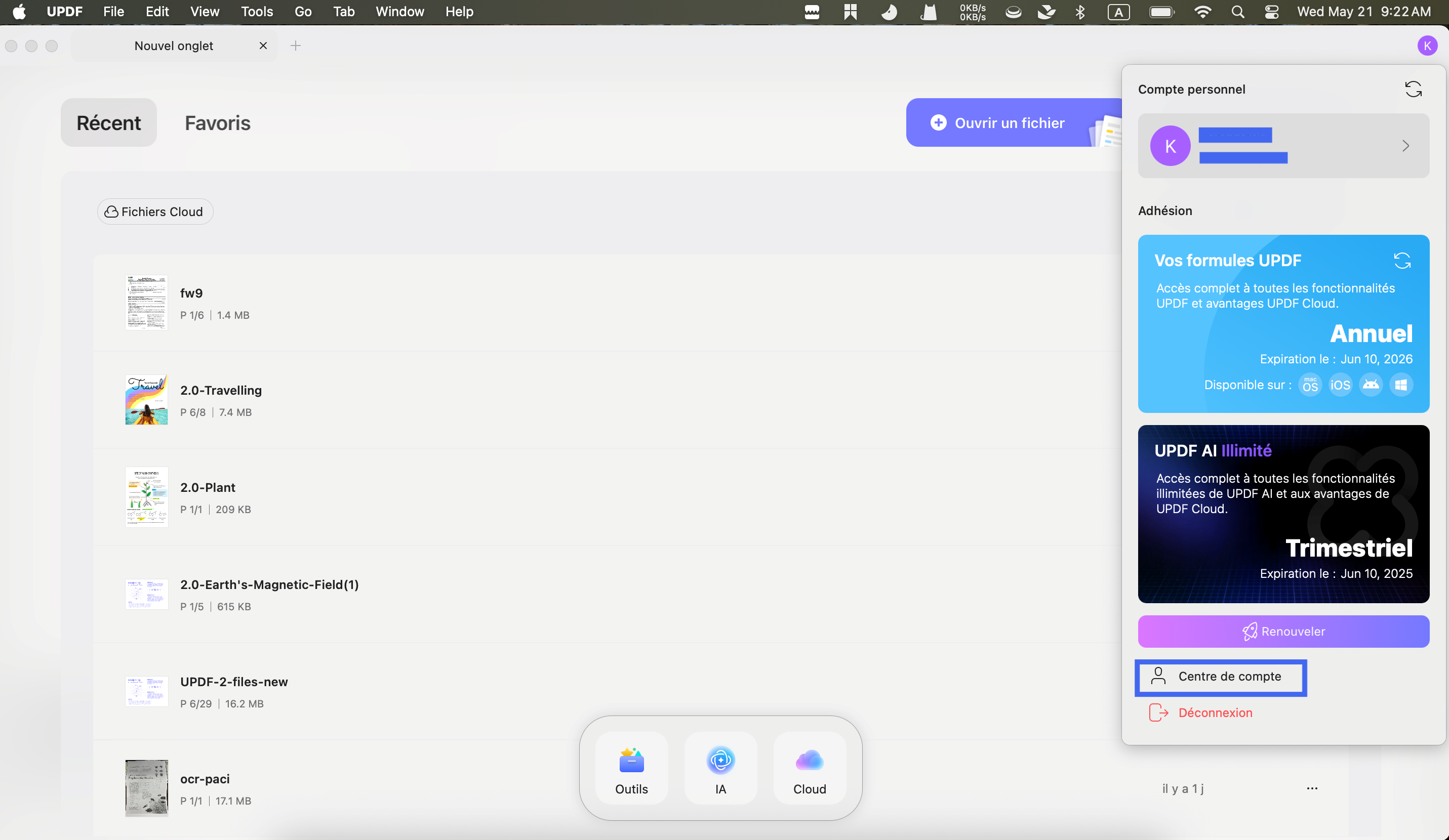Click the UPDF-2-files-new file name
Screen dimensions: 1449x840
[234, 682]
